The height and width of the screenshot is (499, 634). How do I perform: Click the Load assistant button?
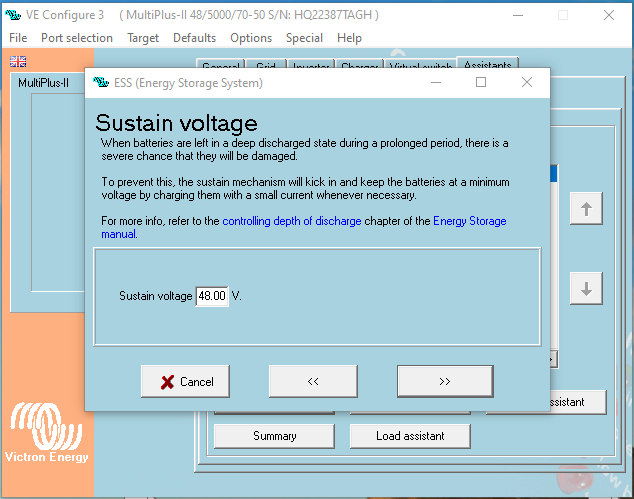pyautogui.click(x=410, y=436)
